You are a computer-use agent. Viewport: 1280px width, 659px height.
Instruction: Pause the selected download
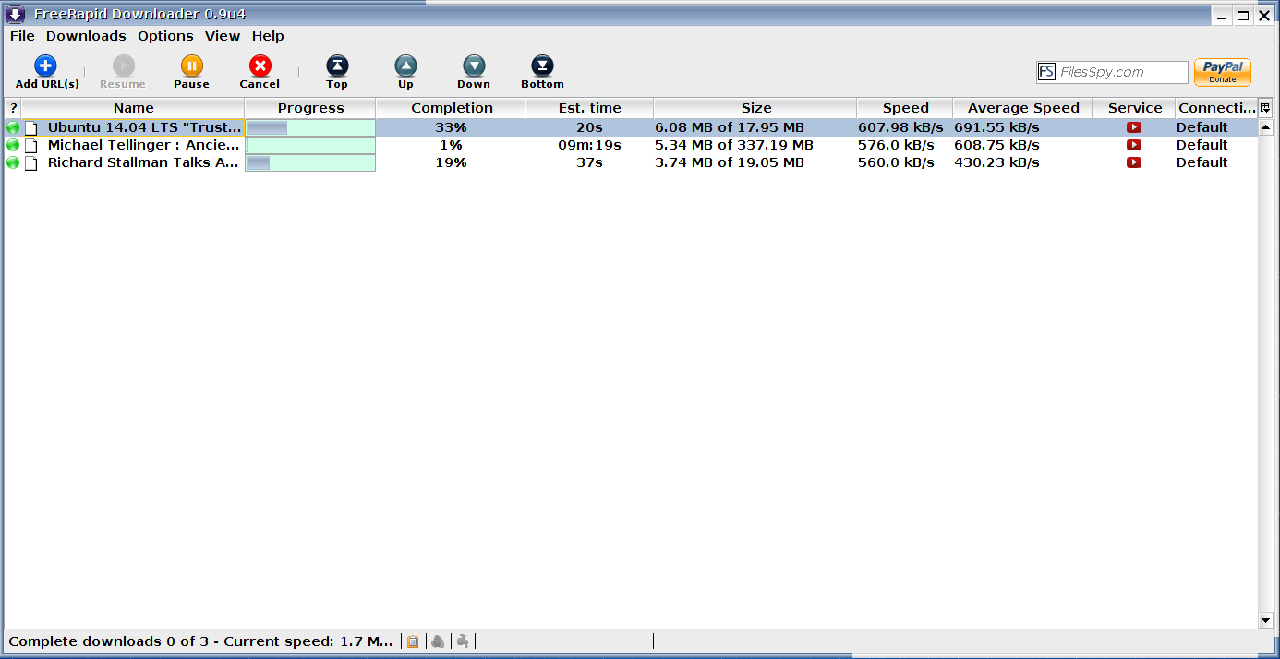click(x=191, y=67)
